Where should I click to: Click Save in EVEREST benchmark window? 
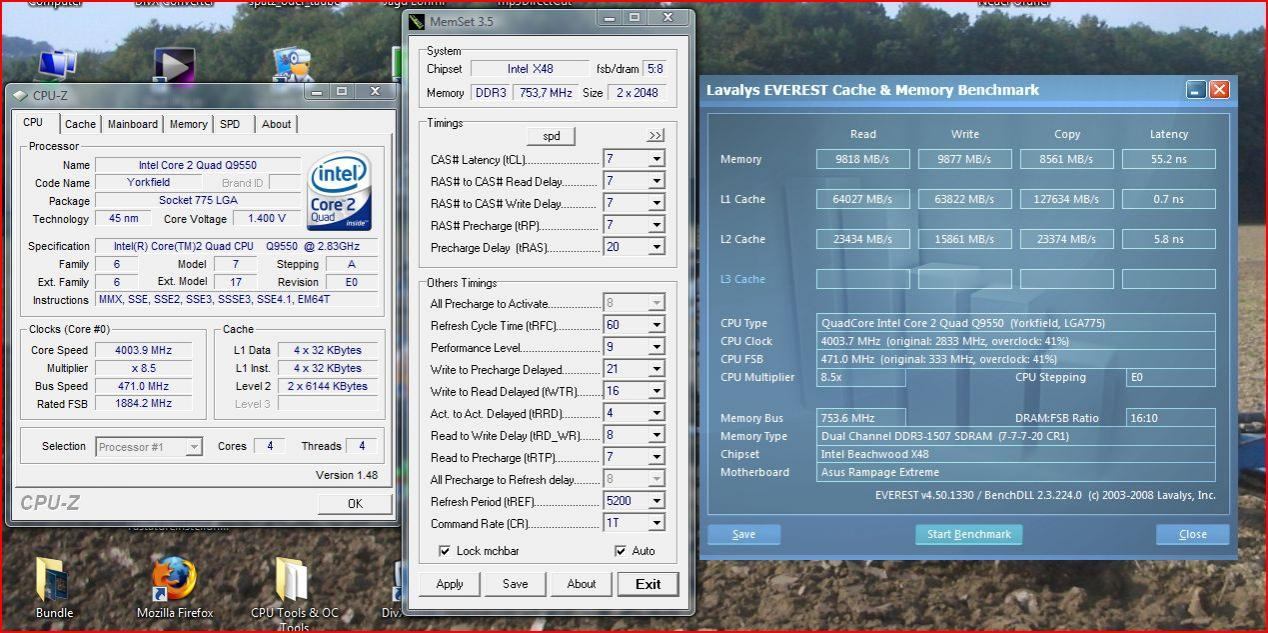pyautogui.click(x=744, y=534)
